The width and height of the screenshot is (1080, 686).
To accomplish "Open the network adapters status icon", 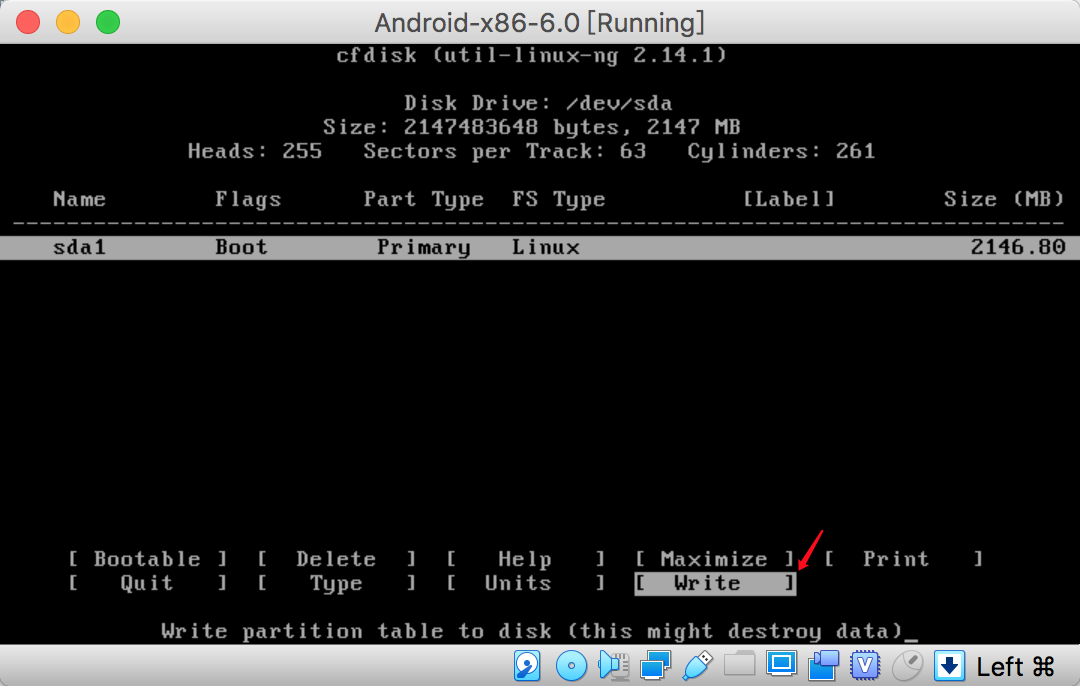I will (655, 663).
